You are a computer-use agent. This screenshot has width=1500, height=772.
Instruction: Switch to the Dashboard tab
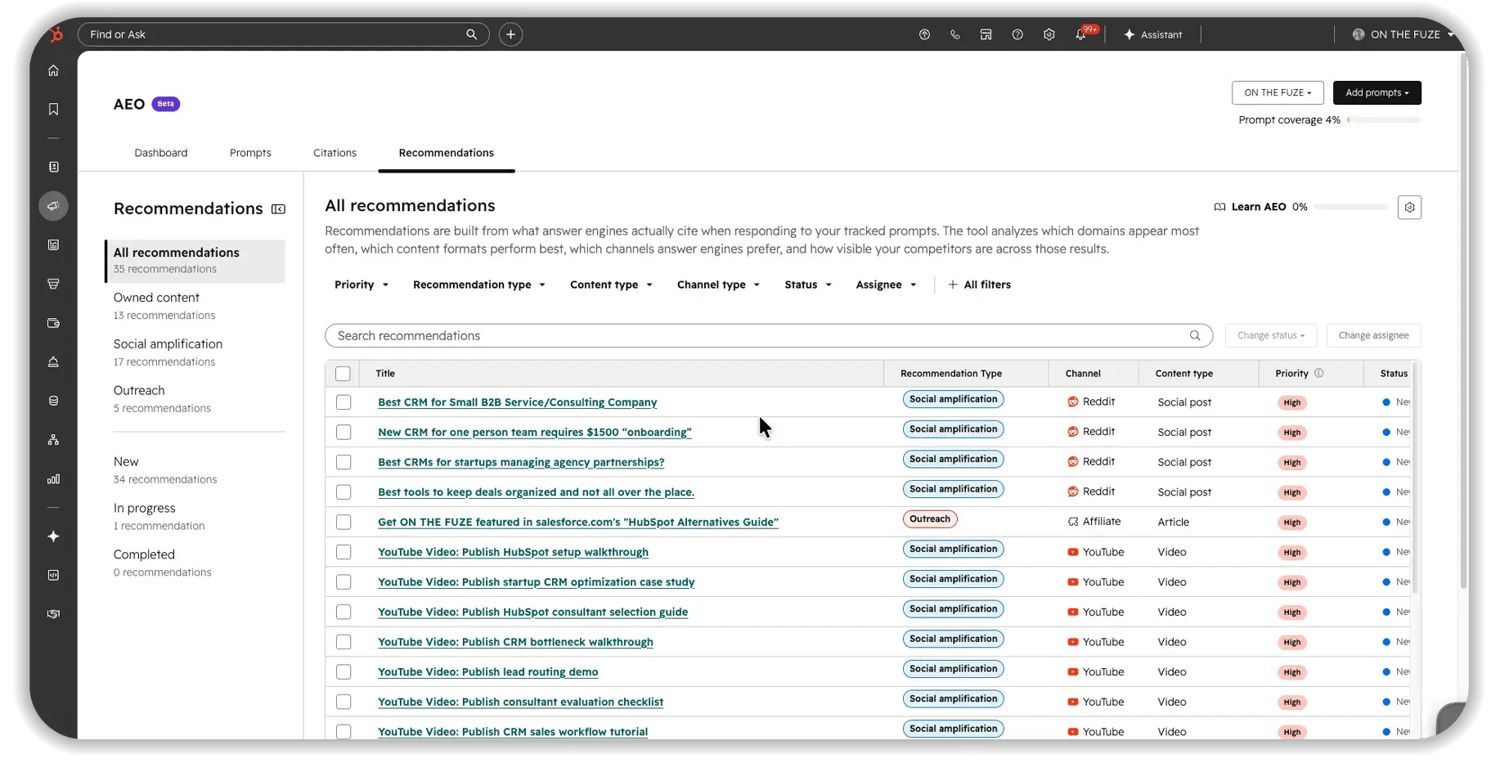click(161, 153)
